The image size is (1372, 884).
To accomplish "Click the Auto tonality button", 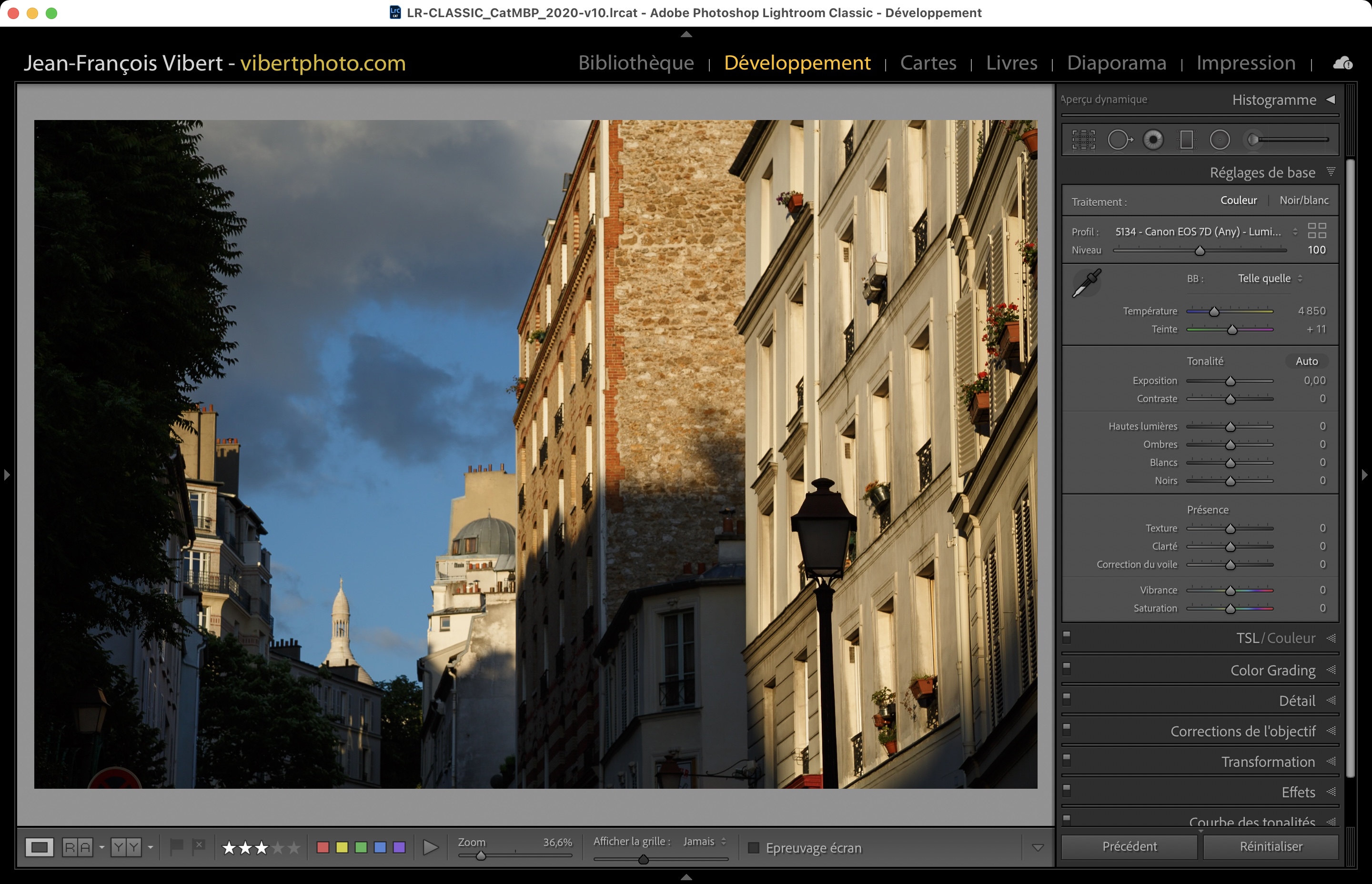I will [1306, 361].
